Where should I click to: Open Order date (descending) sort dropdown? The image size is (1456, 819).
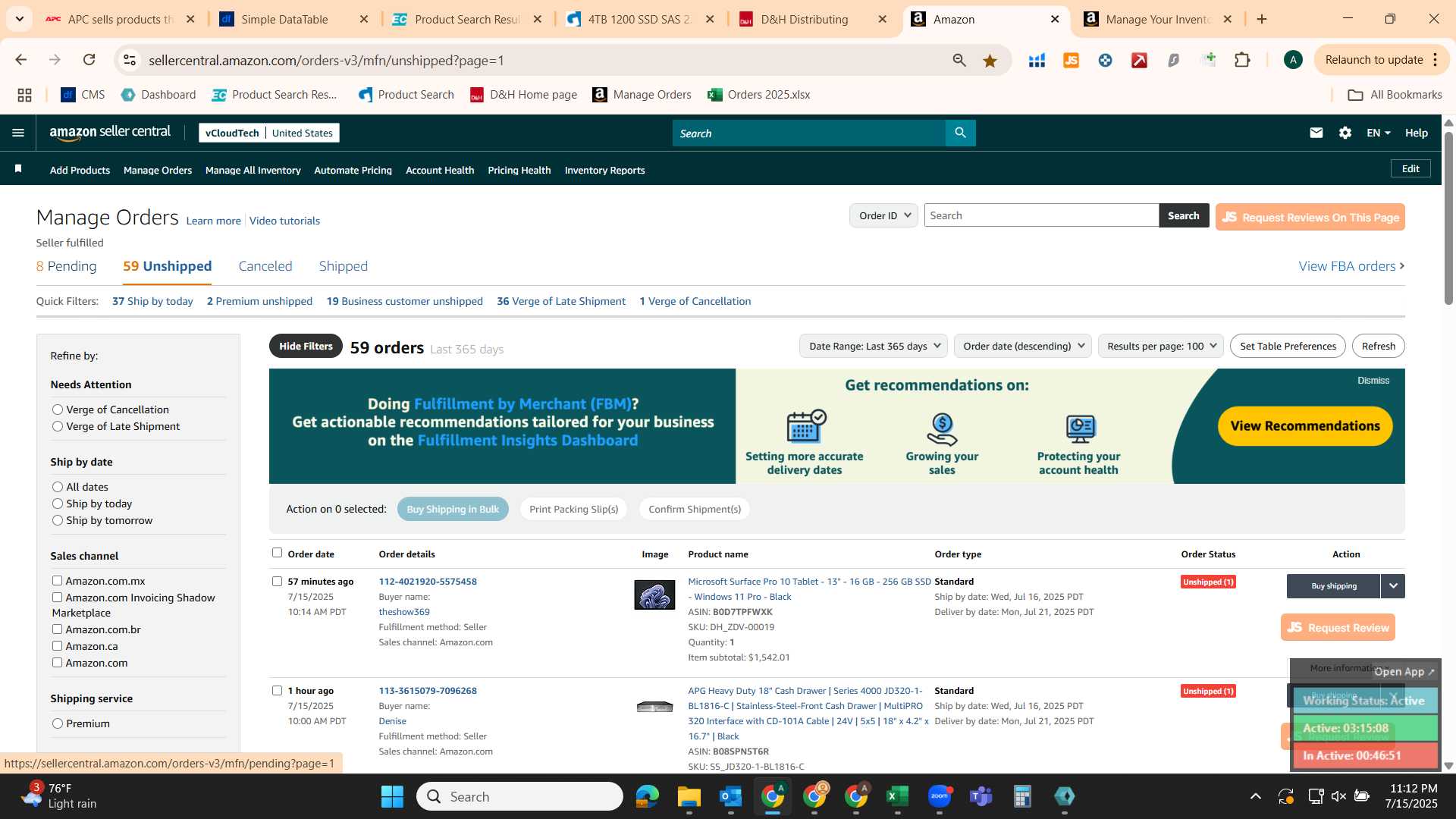tap(1023, 346)
